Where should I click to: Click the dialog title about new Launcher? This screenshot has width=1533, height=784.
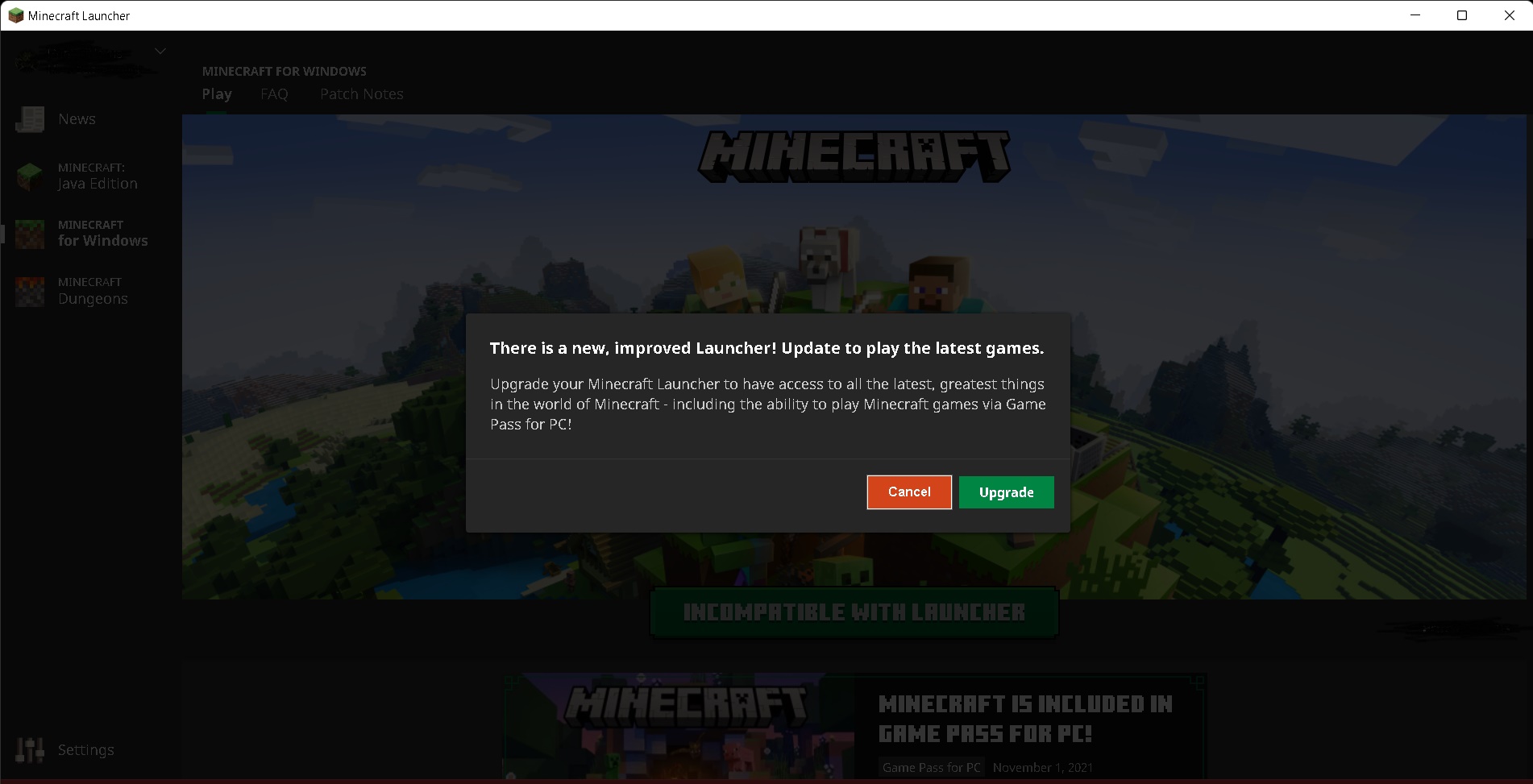coord(766,348)
